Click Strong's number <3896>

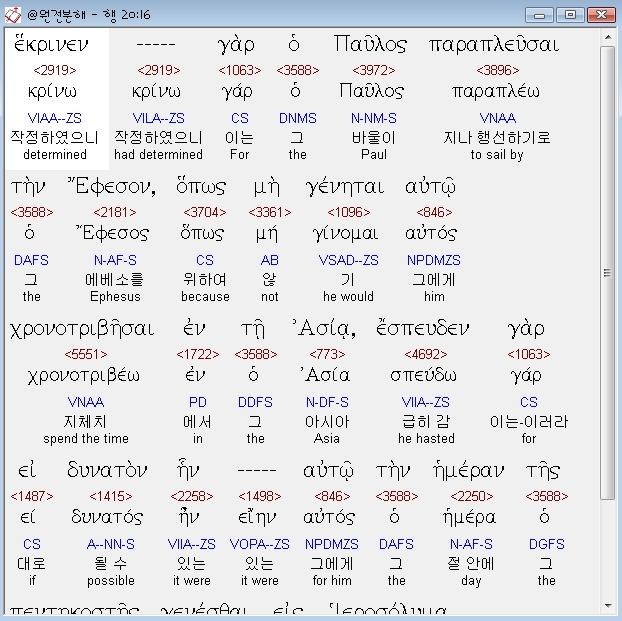(x=498, y=70)
